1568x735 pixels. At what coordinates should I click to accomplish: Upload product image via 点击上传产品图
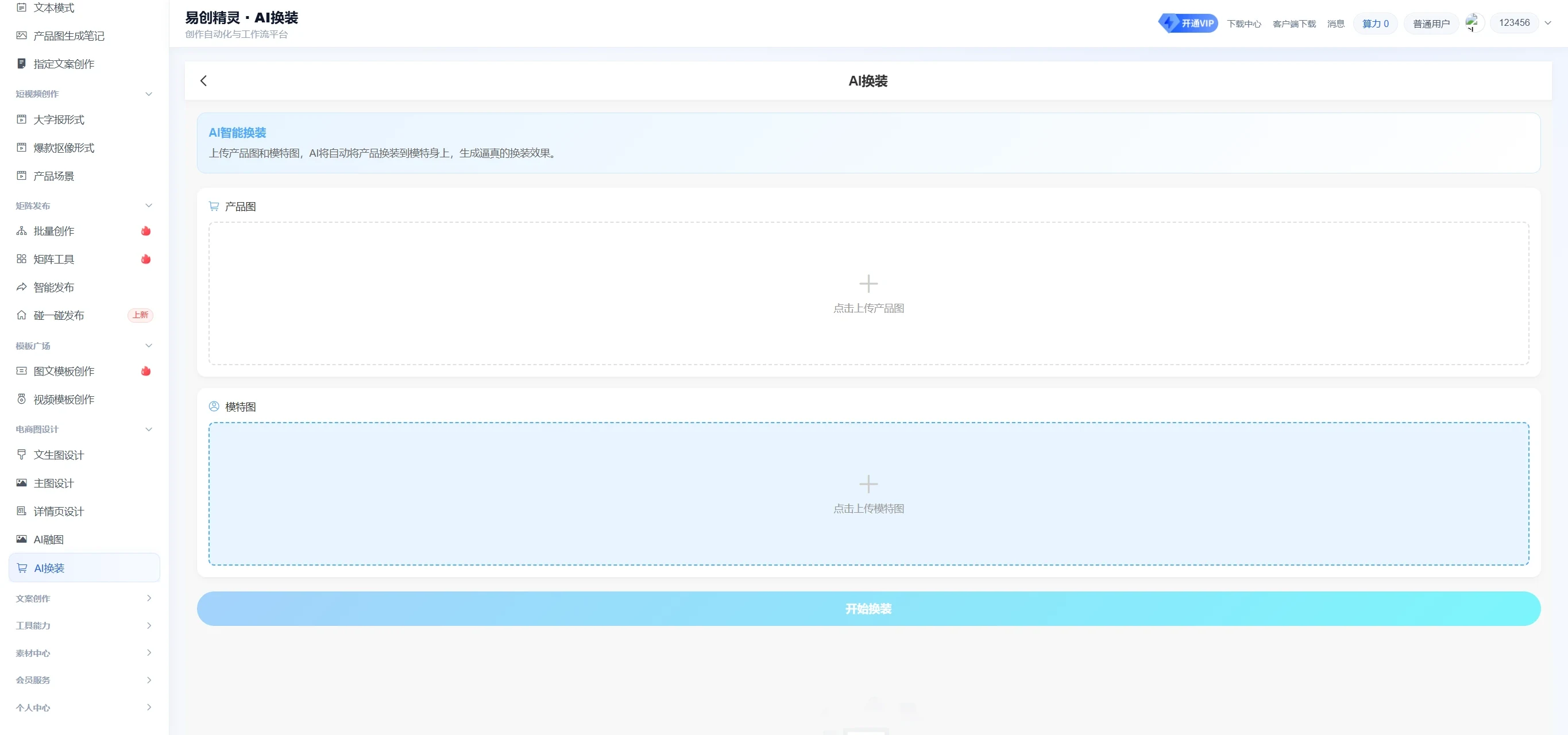click(868, 293)
